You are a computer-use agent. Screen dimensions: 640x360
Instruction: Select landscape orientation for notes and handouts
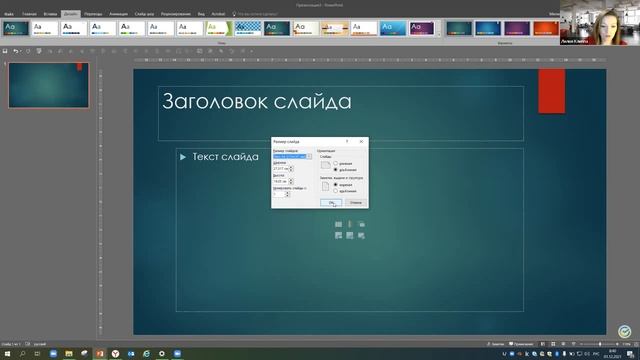coord(336,191)
